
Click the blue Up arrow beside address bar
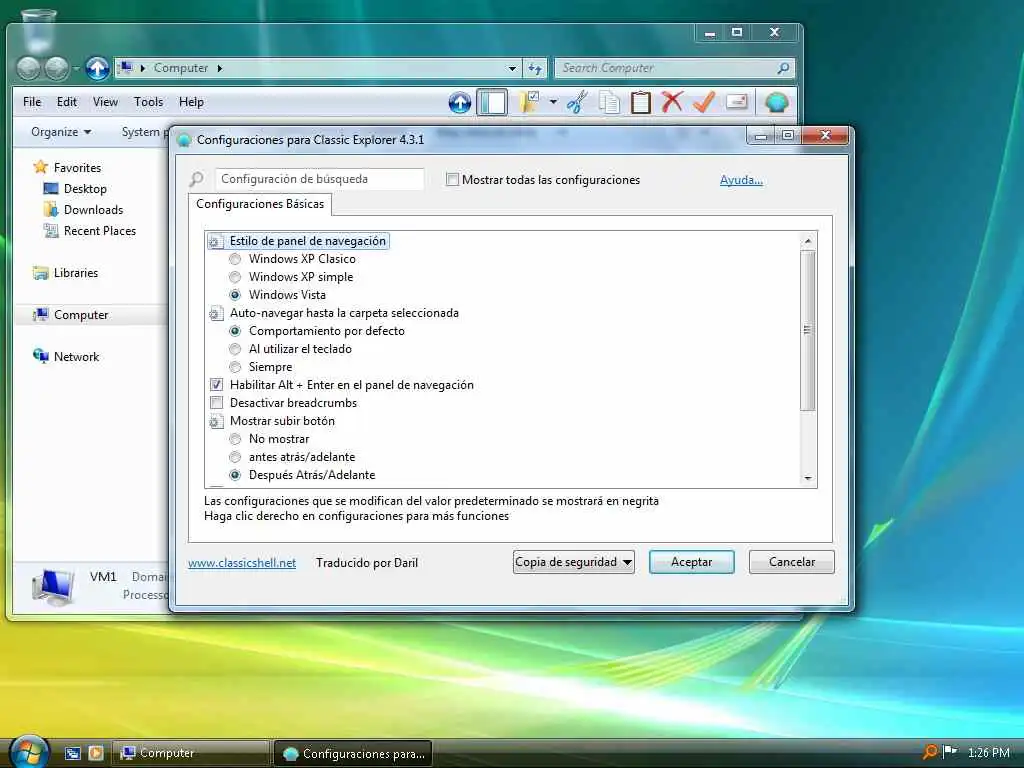pyautogui.click(x=97, y=68)
